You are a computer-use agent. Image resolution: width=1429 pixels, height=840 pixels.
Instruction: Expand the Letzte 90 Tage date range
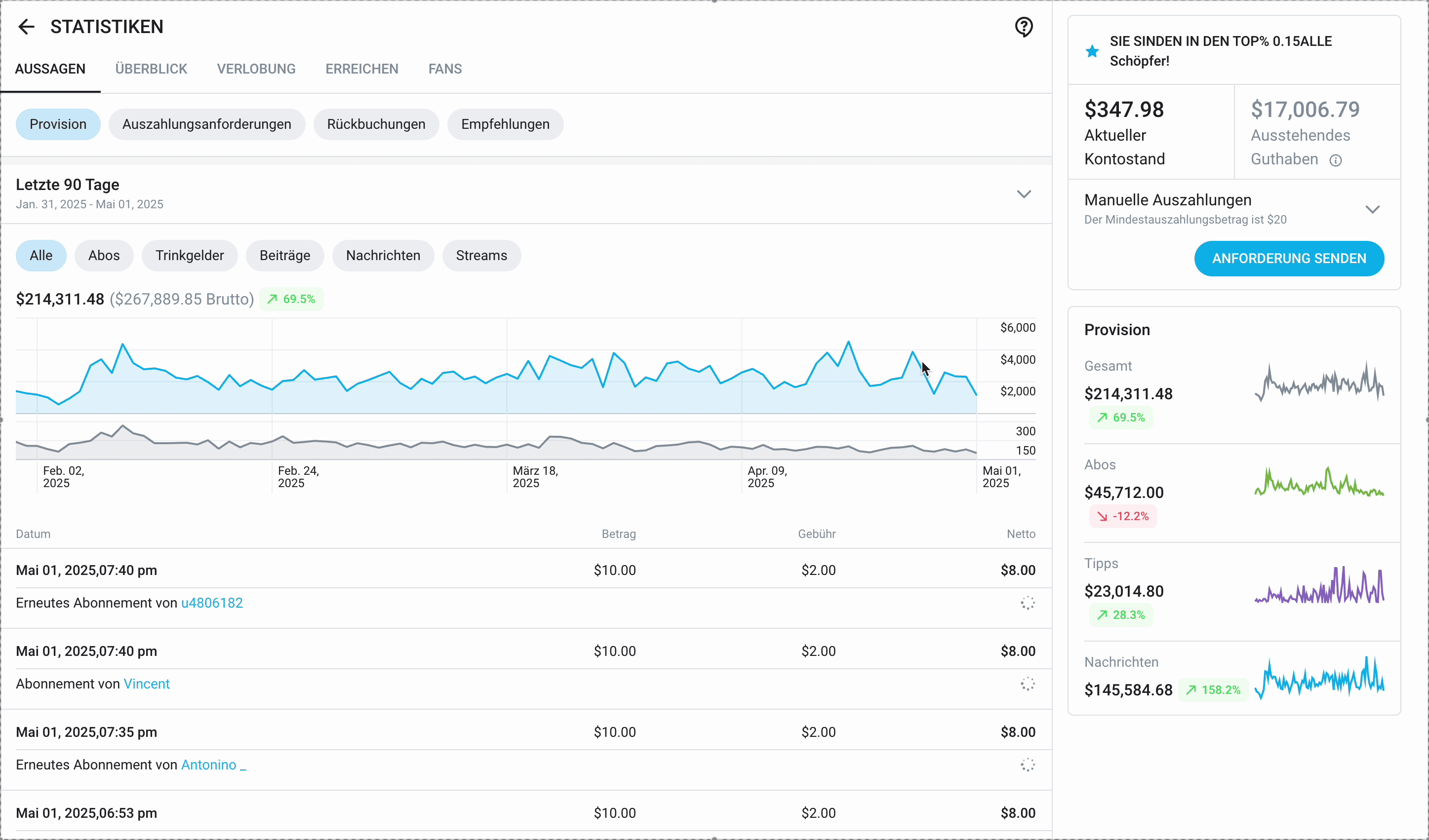tap(1024, 194)
